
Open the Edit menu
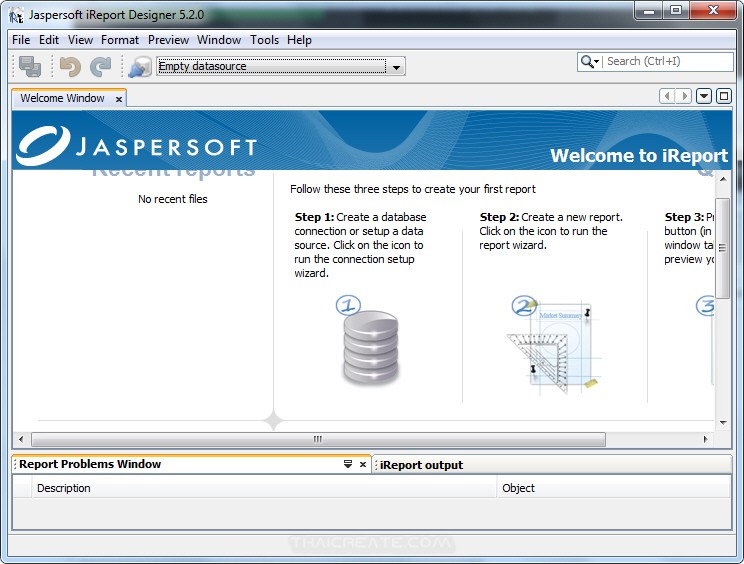click(x=49, y=40)
